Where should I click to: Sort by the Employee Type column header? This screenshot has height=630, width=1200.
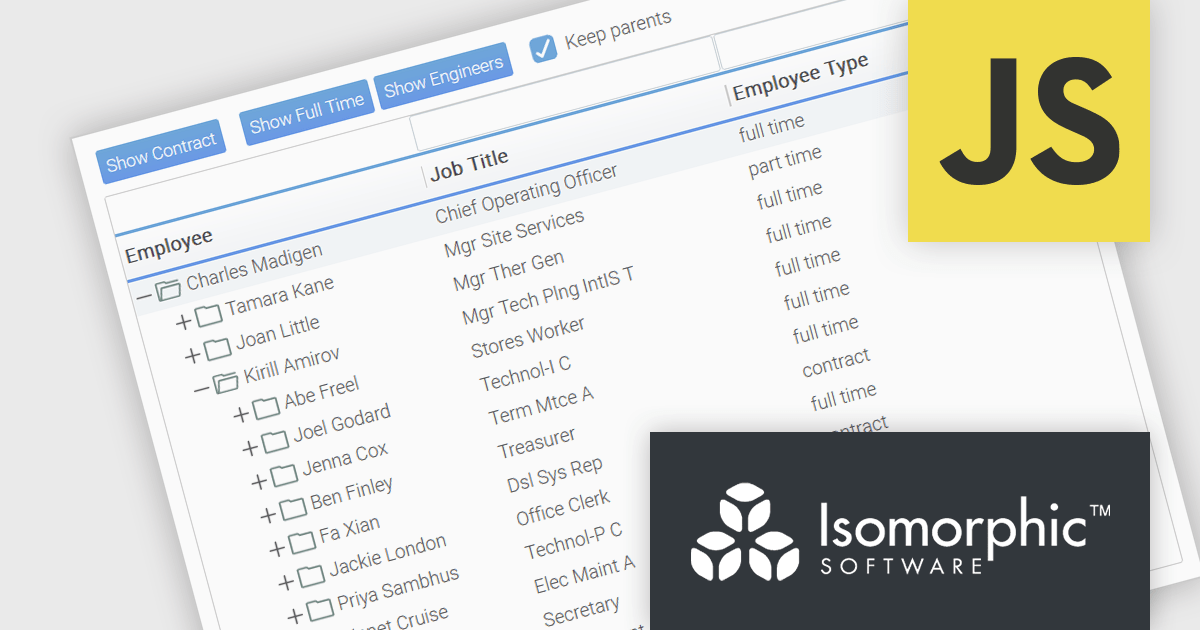pos(800,78)
